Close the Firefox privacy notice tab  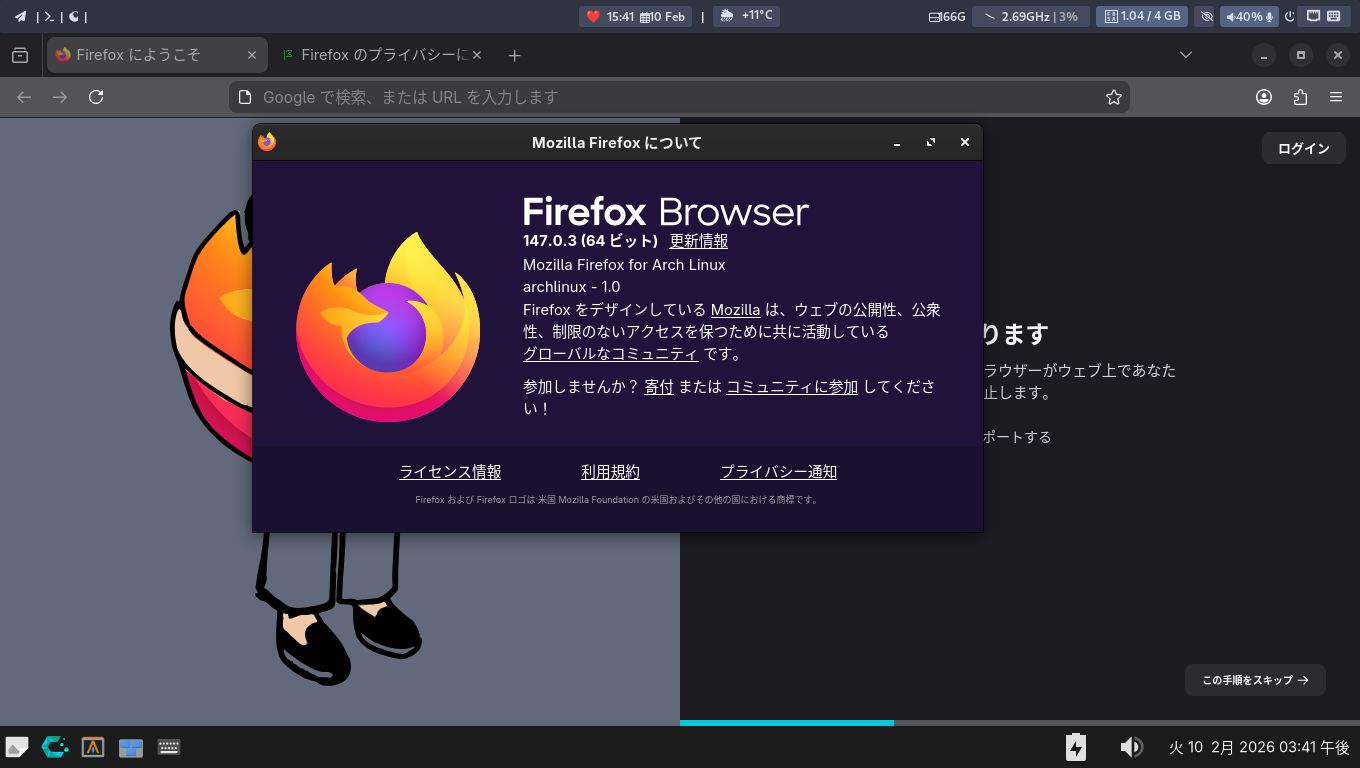(x=477, y=55)
